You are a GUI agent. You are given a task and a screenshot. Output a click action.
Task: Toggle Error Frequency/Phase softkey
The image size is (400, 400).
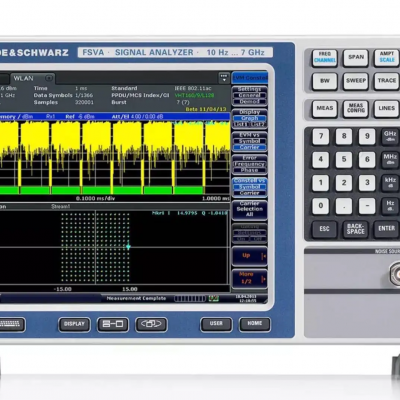(x=250, y=164)
